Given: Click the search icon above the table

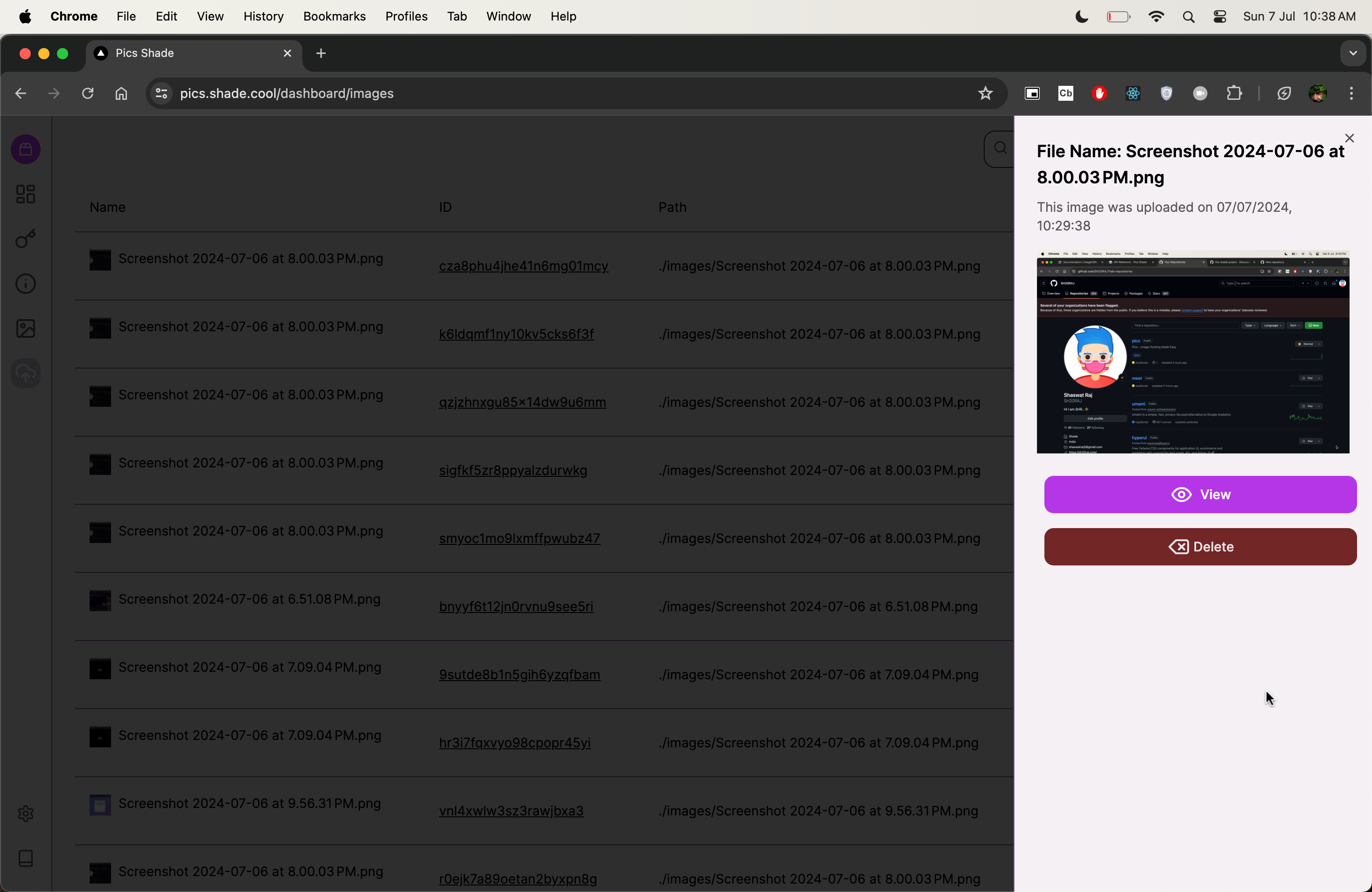Looking at the screenshot, I should click(1000, 149).
